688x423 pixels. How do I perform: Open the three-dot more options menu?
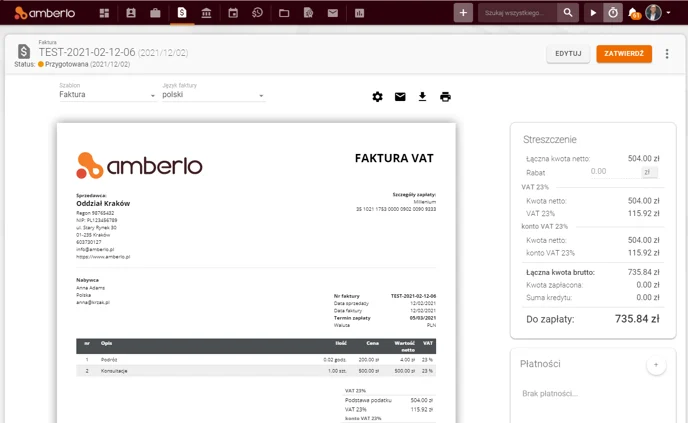click(667, 54)
